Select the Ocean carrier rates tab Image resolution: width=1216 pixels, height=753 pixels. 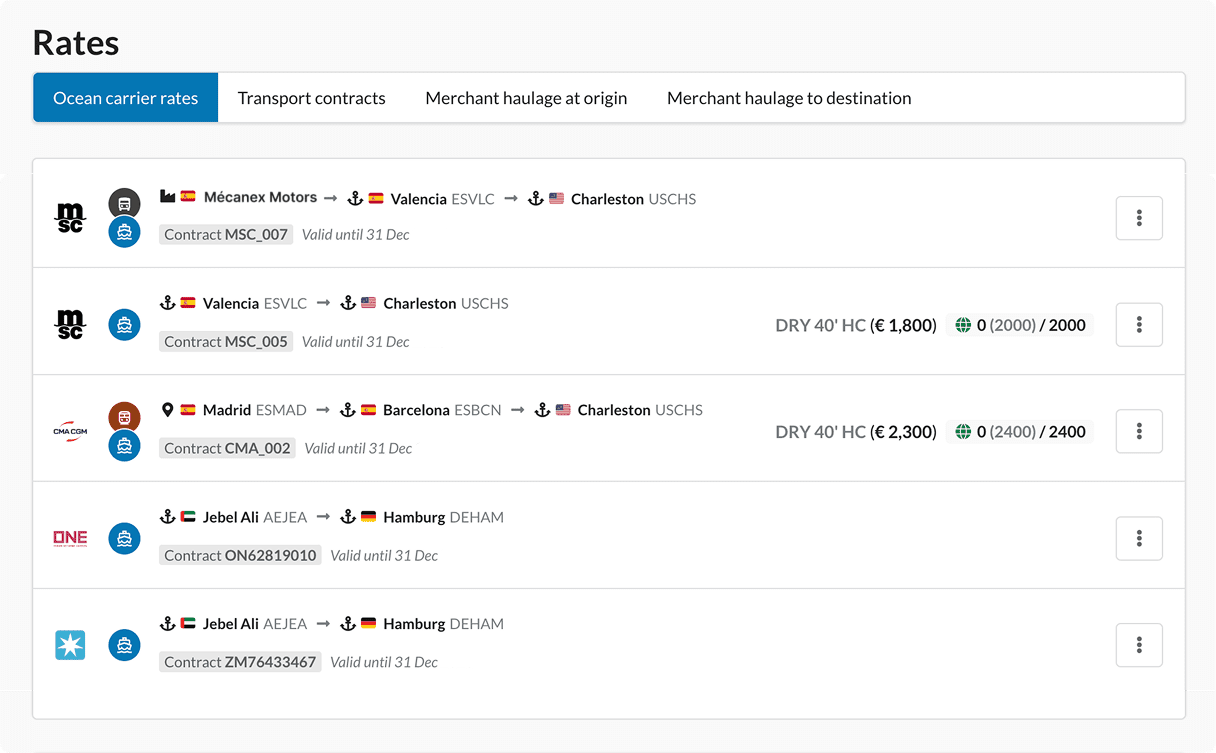point(126,98)
